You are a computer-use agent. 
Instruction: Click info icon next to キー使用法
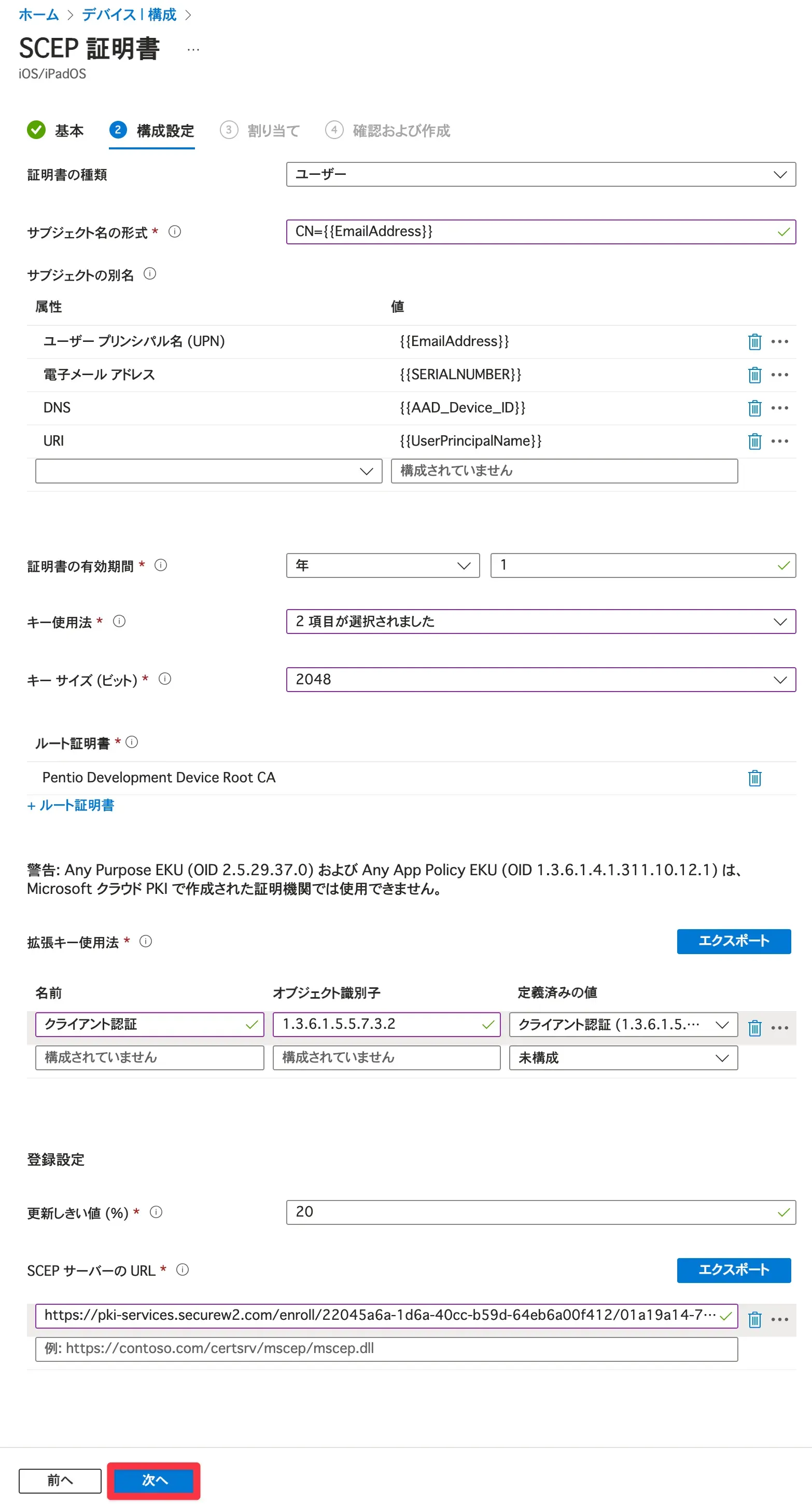tap(119, 621)
